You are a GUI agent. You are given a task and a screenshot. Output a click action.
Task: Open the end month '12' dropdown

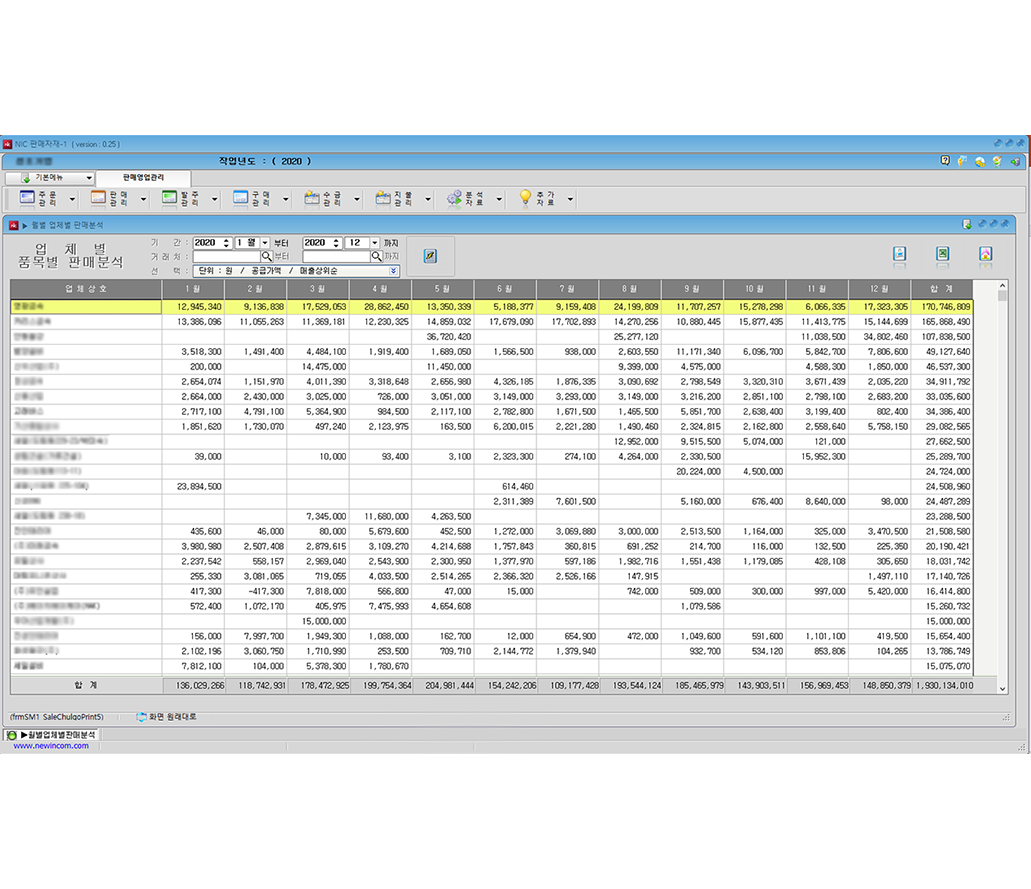coord(375,243)
